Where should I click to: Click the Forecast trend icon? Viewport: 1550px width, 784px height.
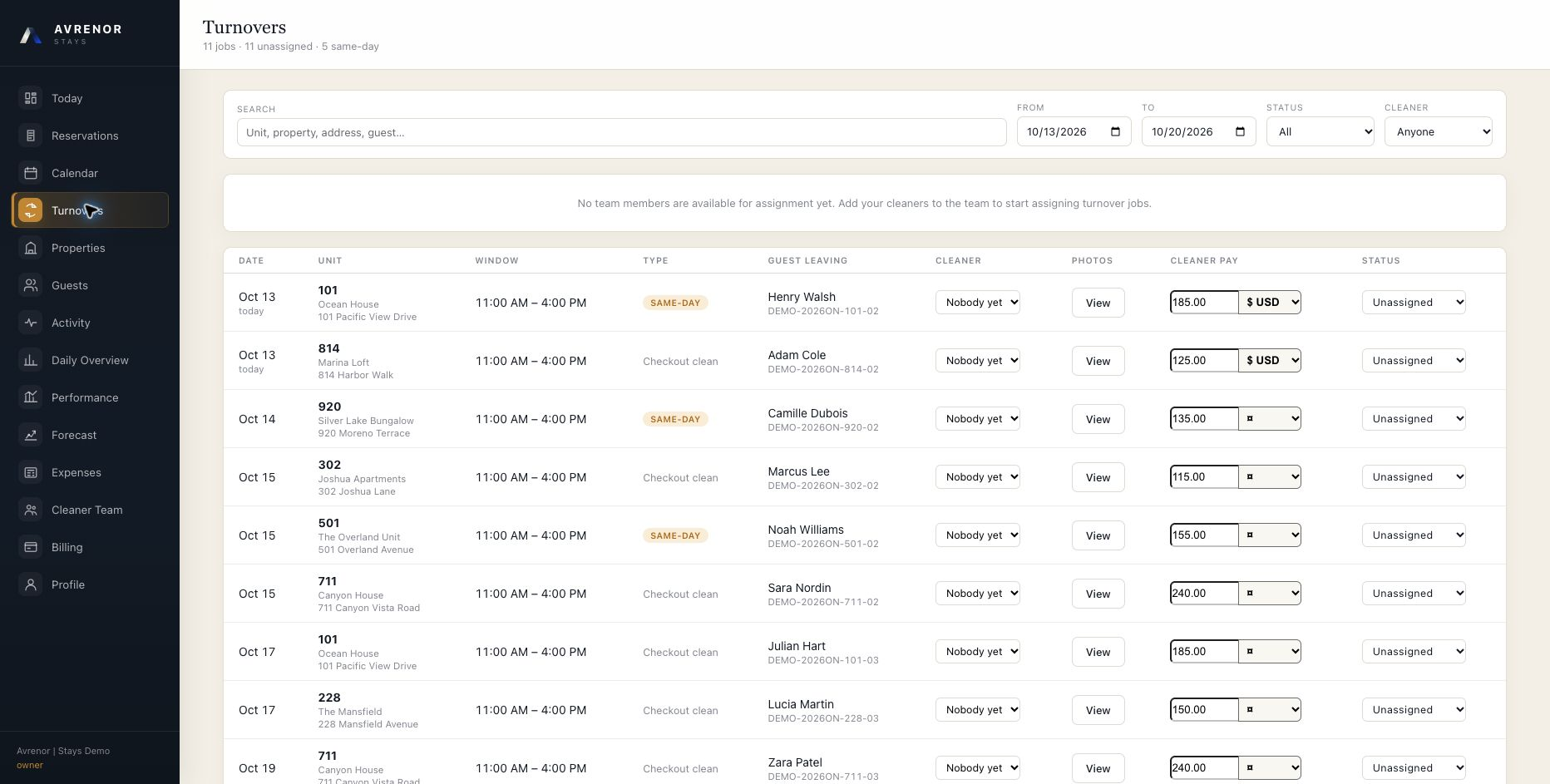coord(31,435)
